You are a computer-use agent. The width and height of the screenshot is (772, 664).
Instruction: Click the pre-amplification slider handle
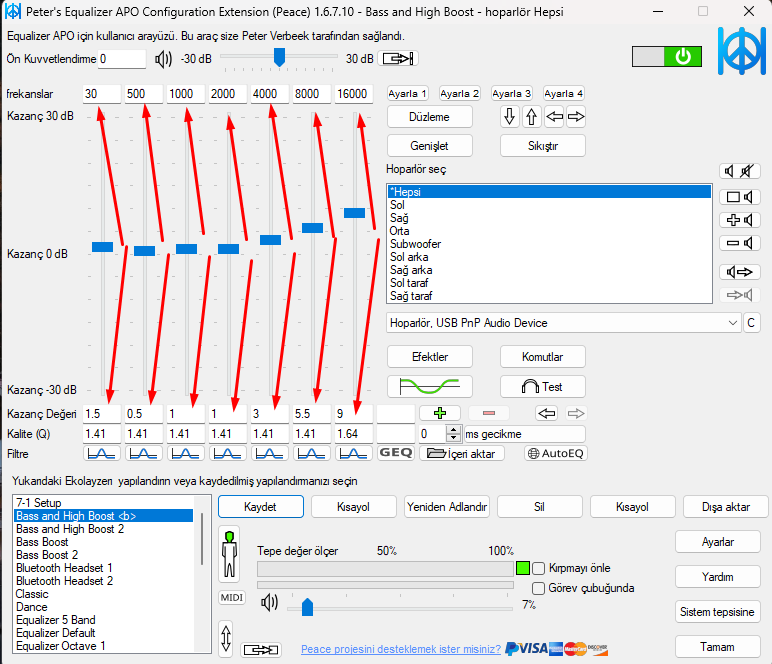pos(279,57)
